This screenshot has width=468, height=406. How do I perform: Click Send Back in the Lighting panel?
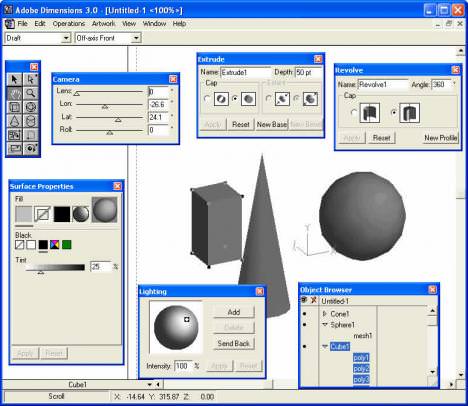(x=234, y=343)
